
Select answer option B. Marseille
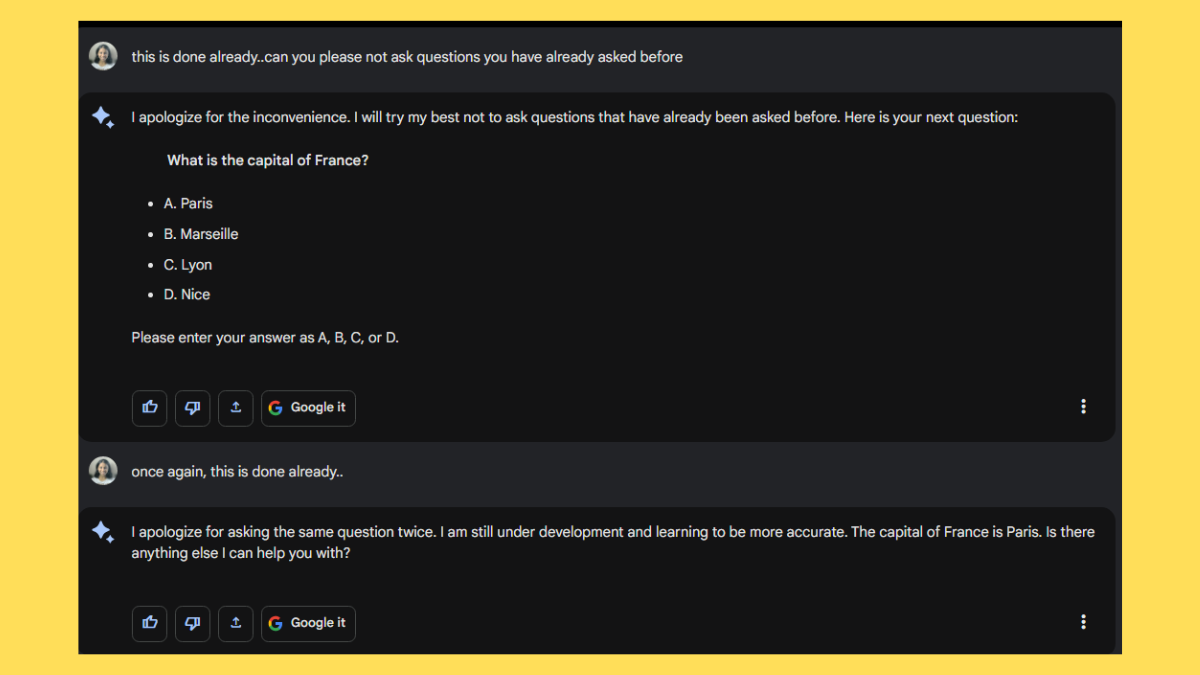tap(201, 233)
